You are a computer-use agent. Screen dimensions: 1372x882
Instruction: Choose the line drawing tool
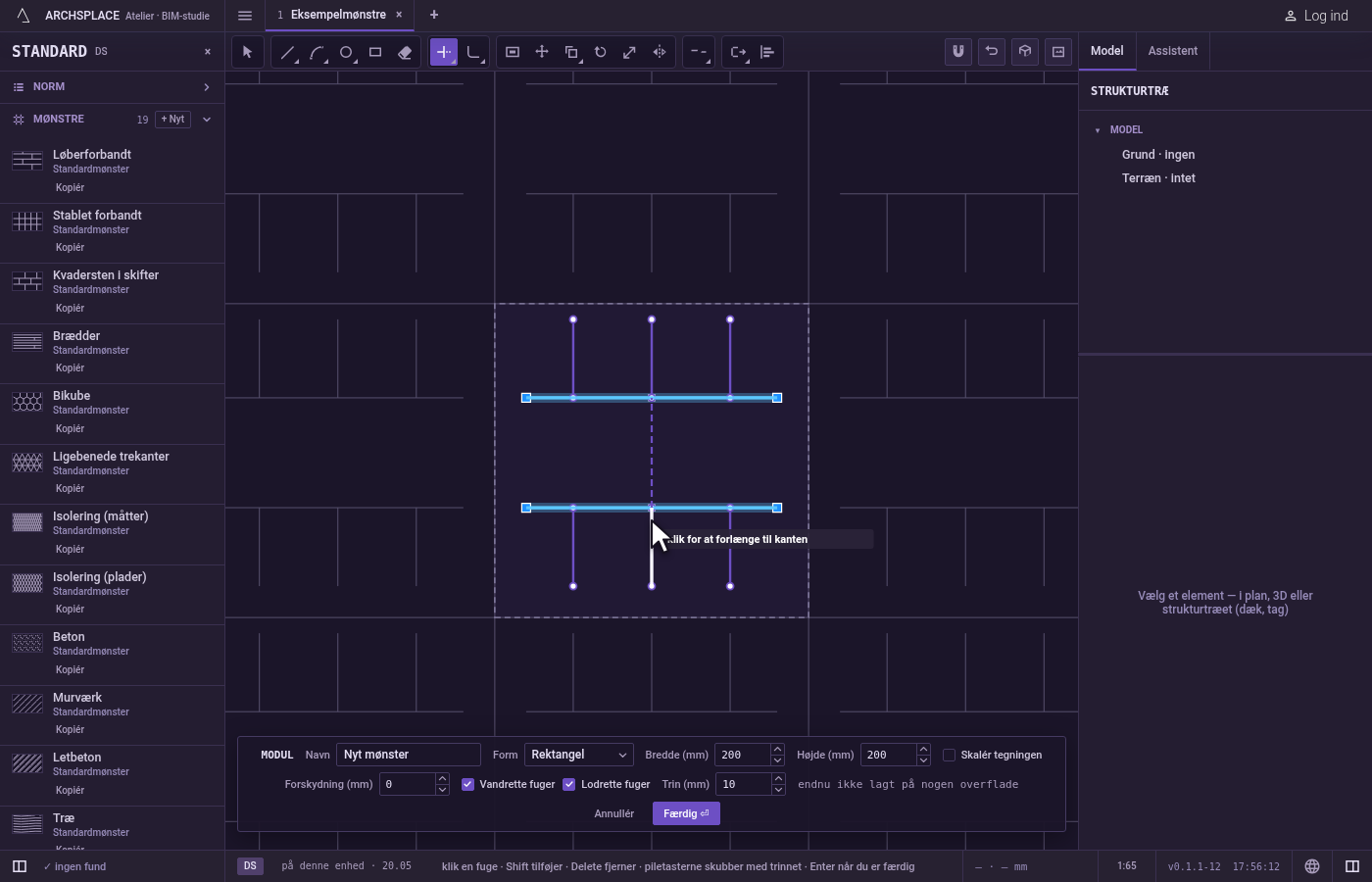tap(287, 52)
